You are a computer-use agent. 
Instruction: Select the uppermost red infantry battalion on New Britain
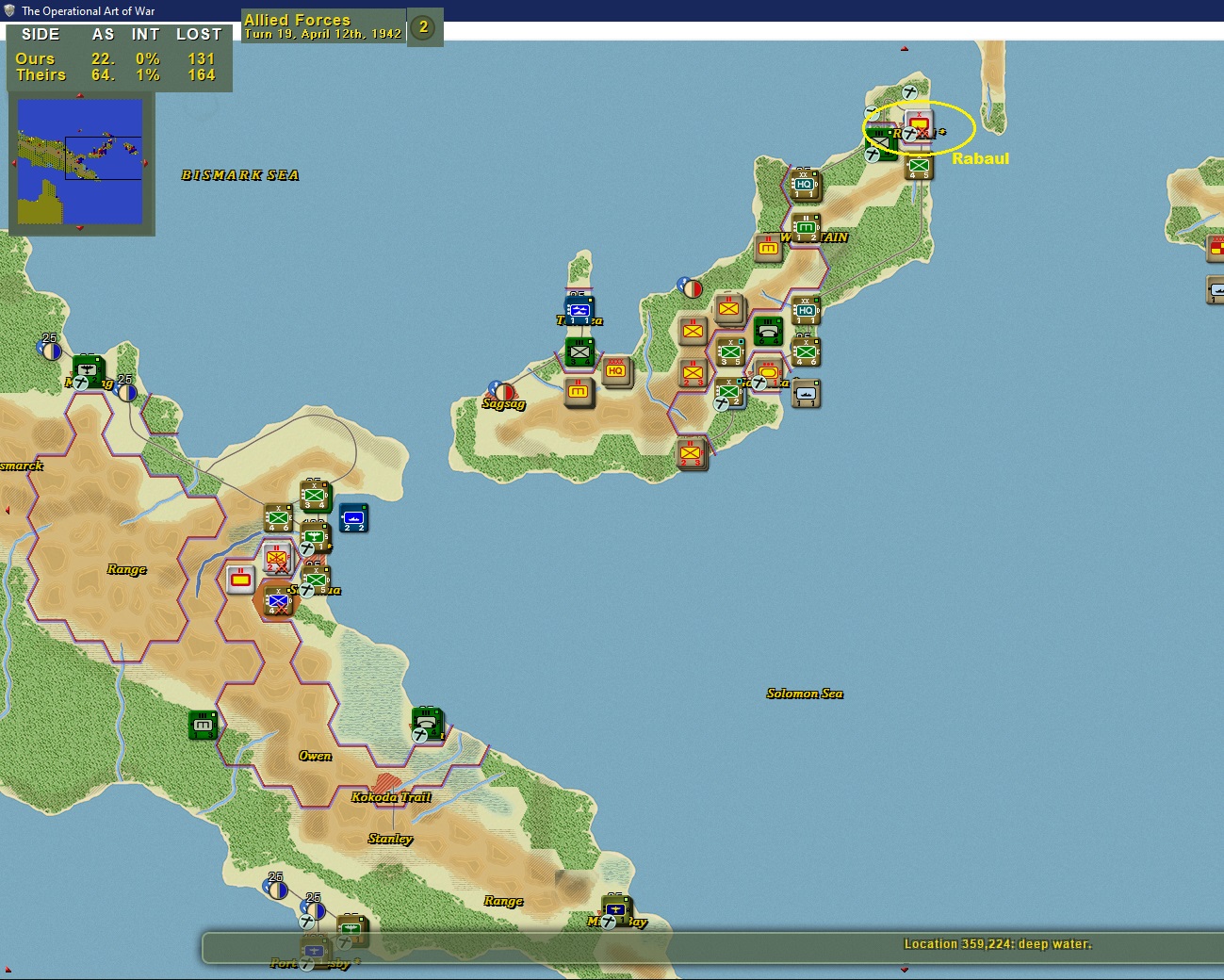tap(729, 308)
